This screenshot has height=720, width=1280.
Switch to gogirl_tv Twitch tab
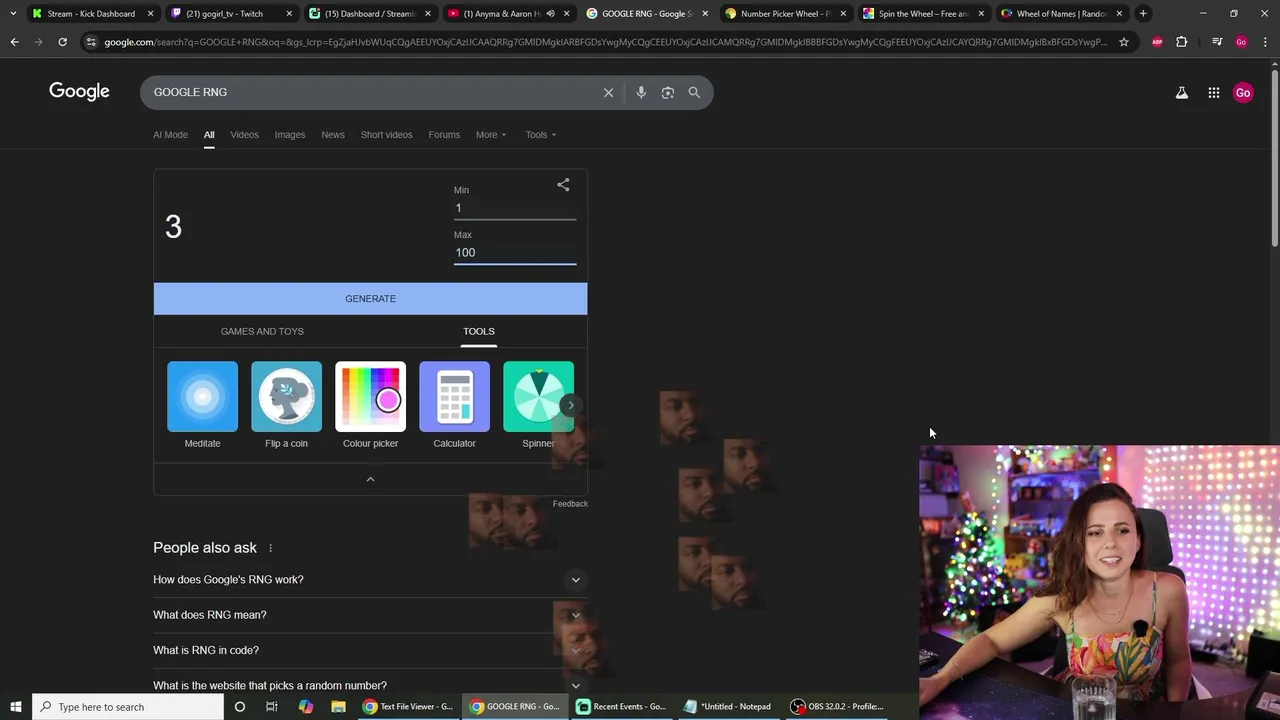(x=229, y=13)
